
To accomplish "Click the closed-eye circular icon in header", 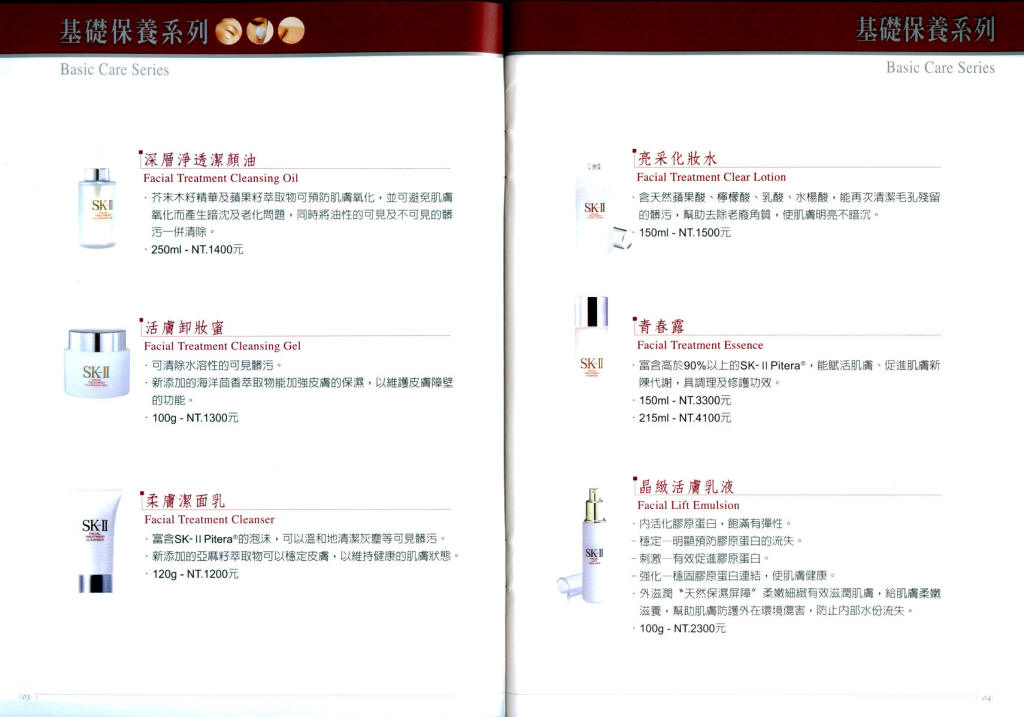I will [x=230, y=32].
